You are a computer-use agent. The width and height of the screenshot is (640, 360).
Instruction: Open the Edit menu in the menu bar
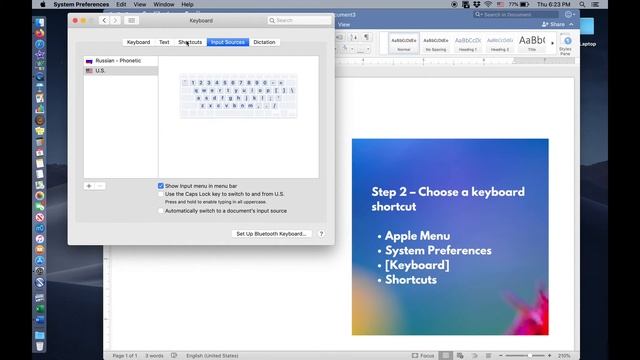121,4
